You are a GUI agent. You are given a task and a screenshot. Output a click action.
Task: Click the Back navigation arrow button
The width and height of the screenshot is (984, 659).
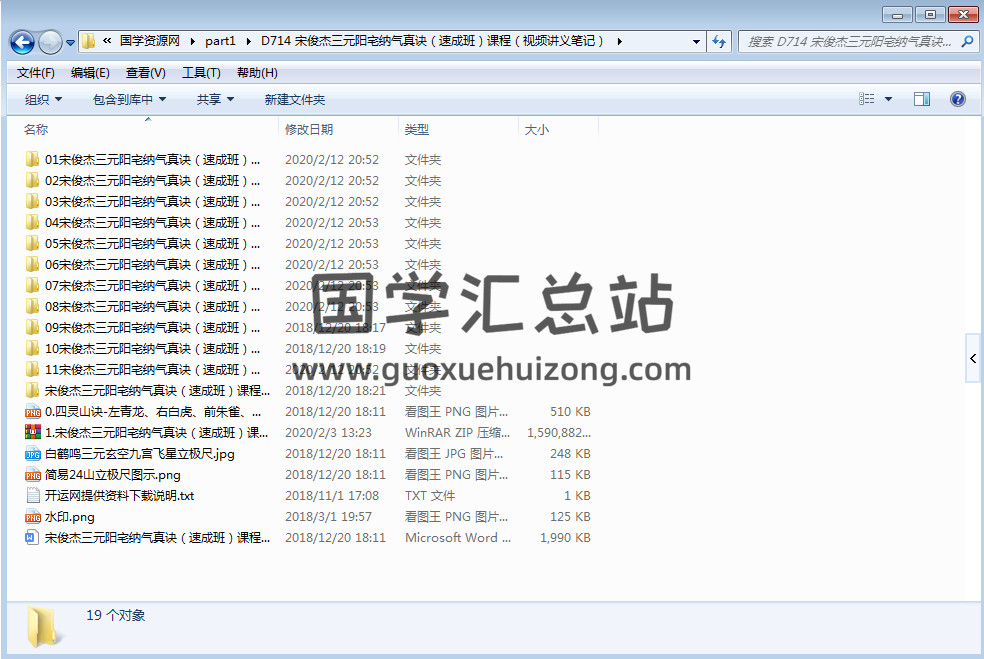(22, 42)
